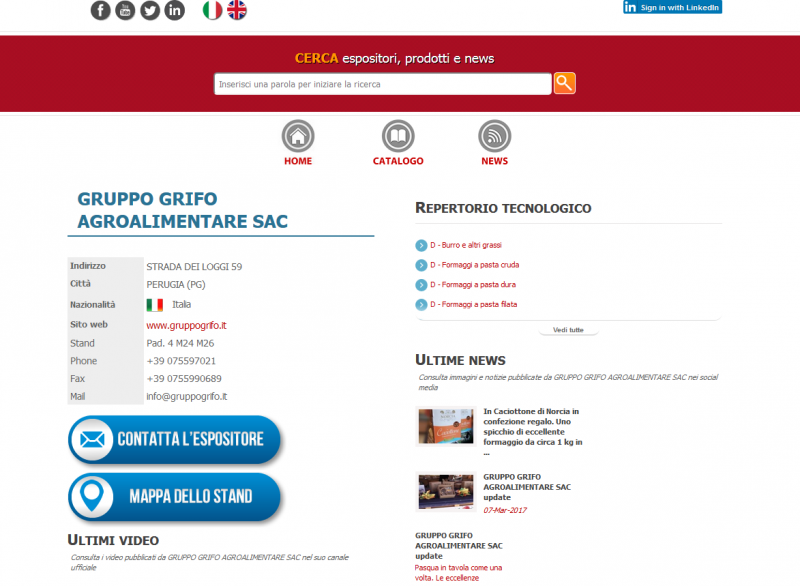The height and width of the screenshot is (586, 800).
Task: Click arrow icon beside Formaggi a pasta filata
Action: point(421,304)
